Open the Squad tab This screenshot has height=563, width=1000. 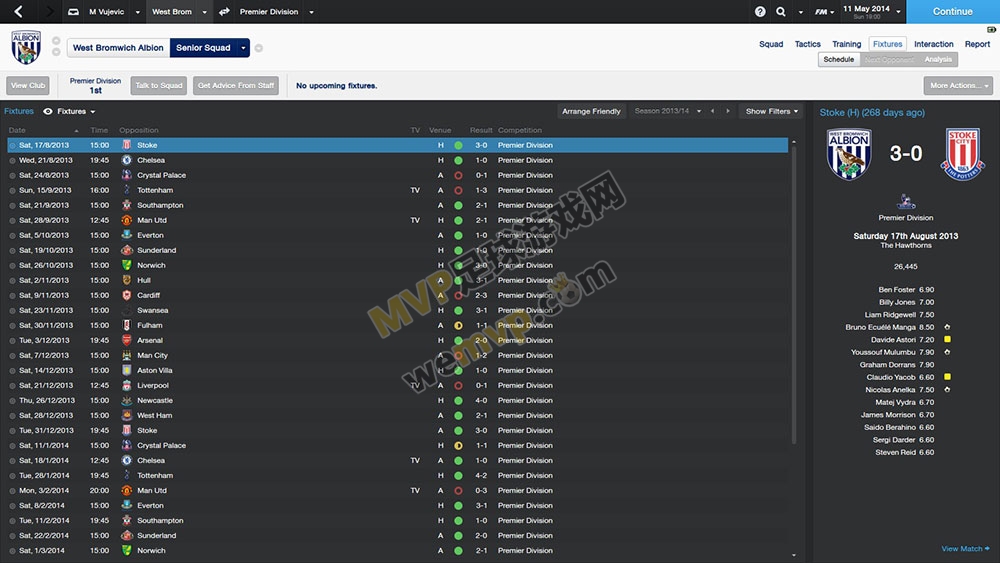pos(770,44)
